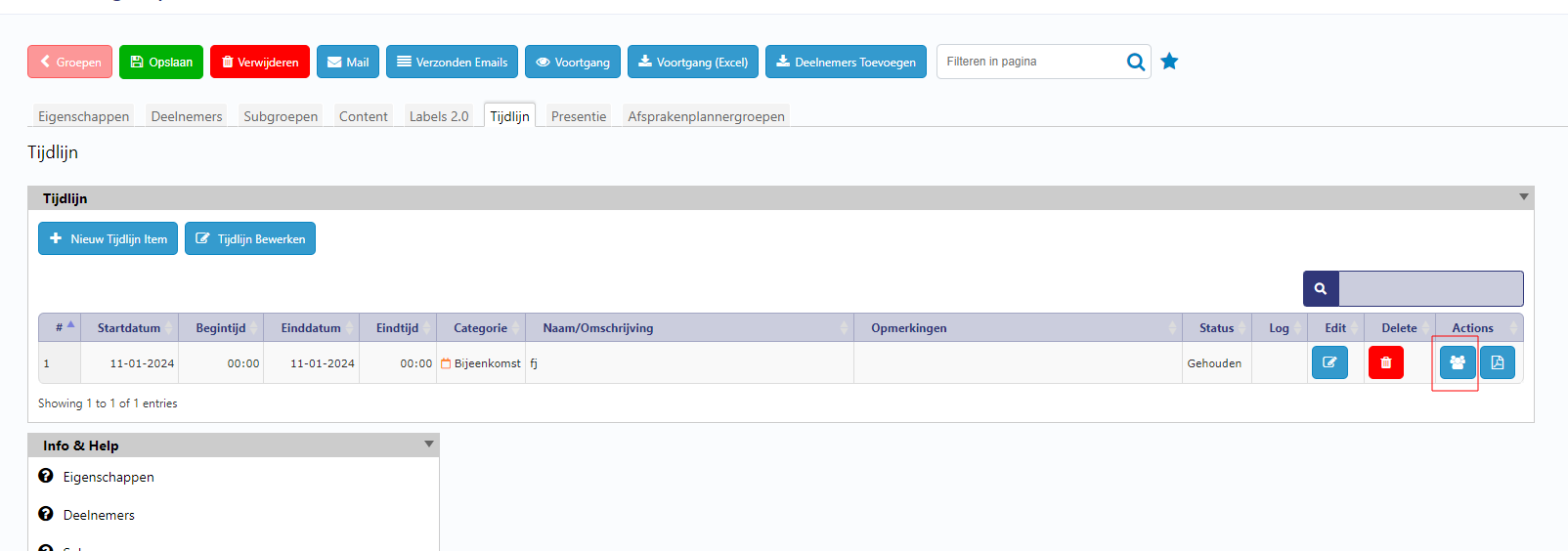Click the green Opslaan button
The width and height of the screenshot is (1568, 551).
(161, 62)
